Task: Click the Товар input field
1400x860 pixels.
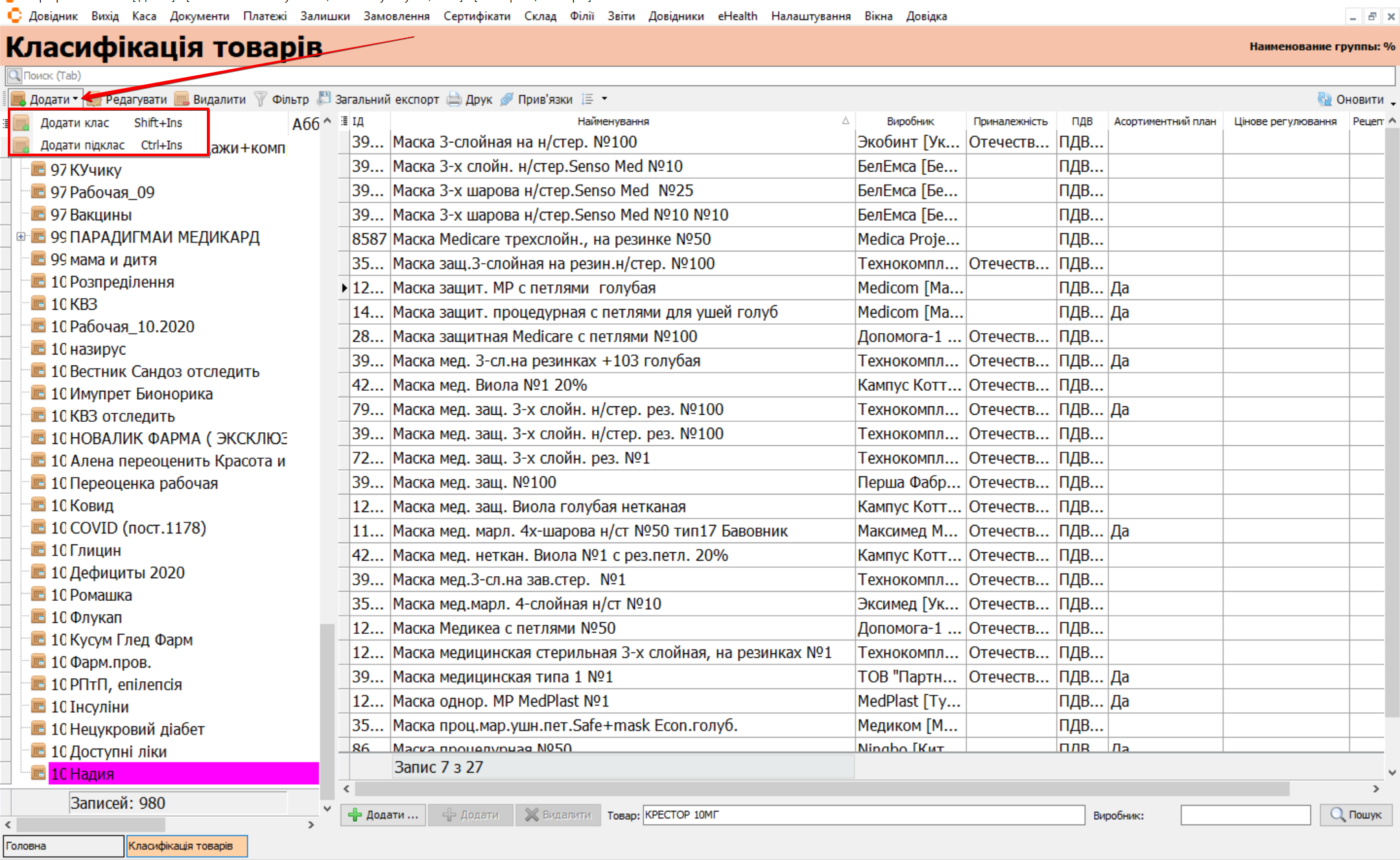Action: point(863,815)
